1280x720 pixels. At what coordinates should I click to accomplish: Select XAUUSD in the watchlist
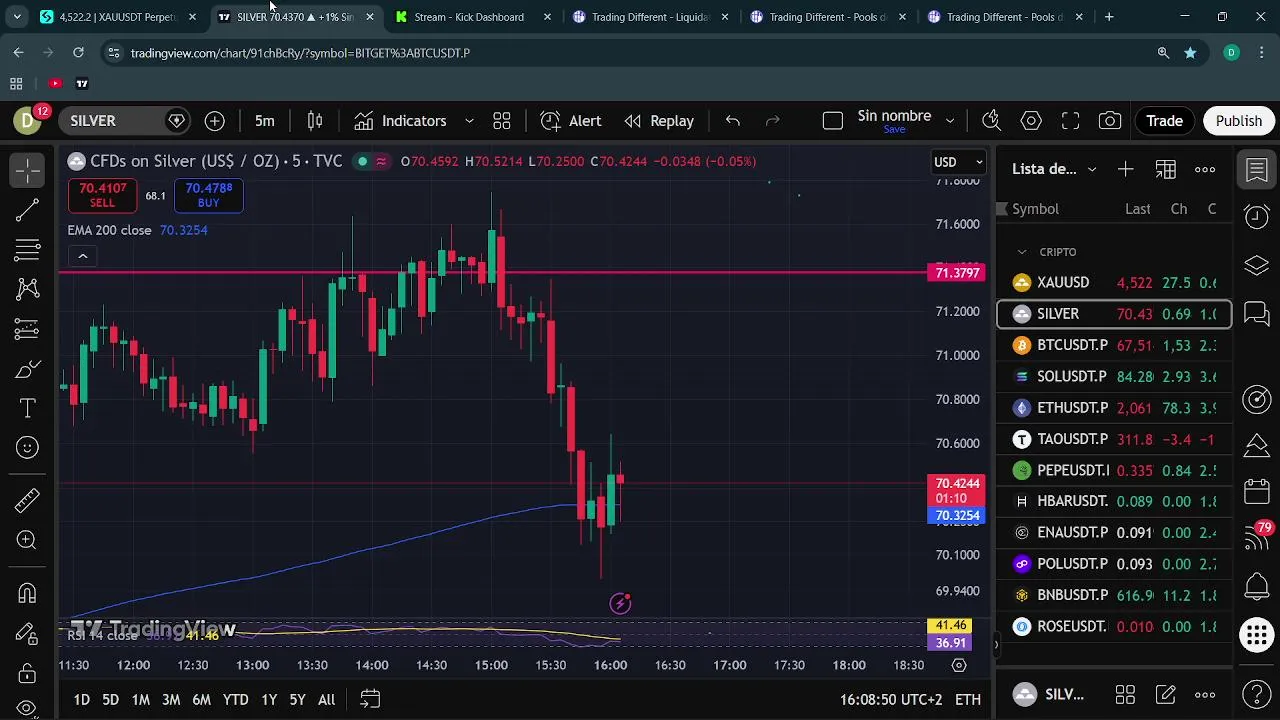(x=1114, y=283)
